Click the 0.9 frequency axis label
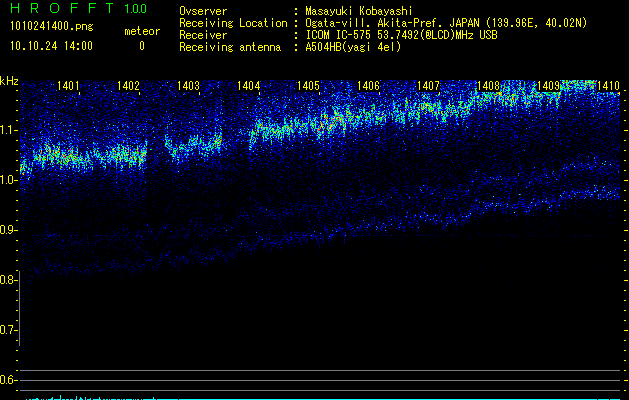The image size is (629, 400). click(9, 230)
